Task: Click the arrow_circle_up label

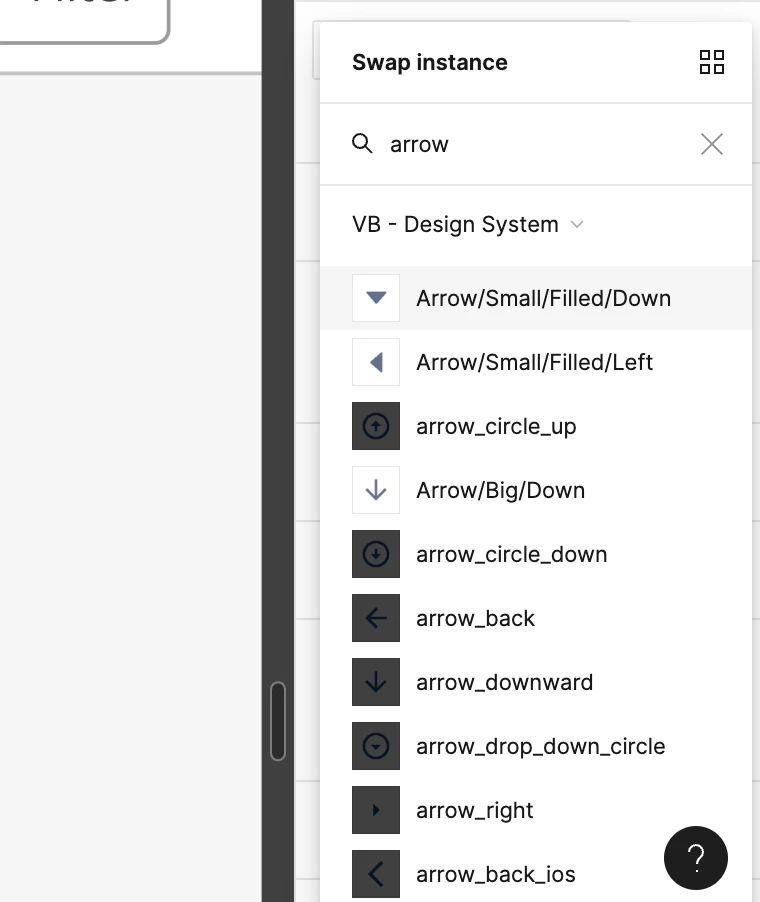Action: [496, 427]
